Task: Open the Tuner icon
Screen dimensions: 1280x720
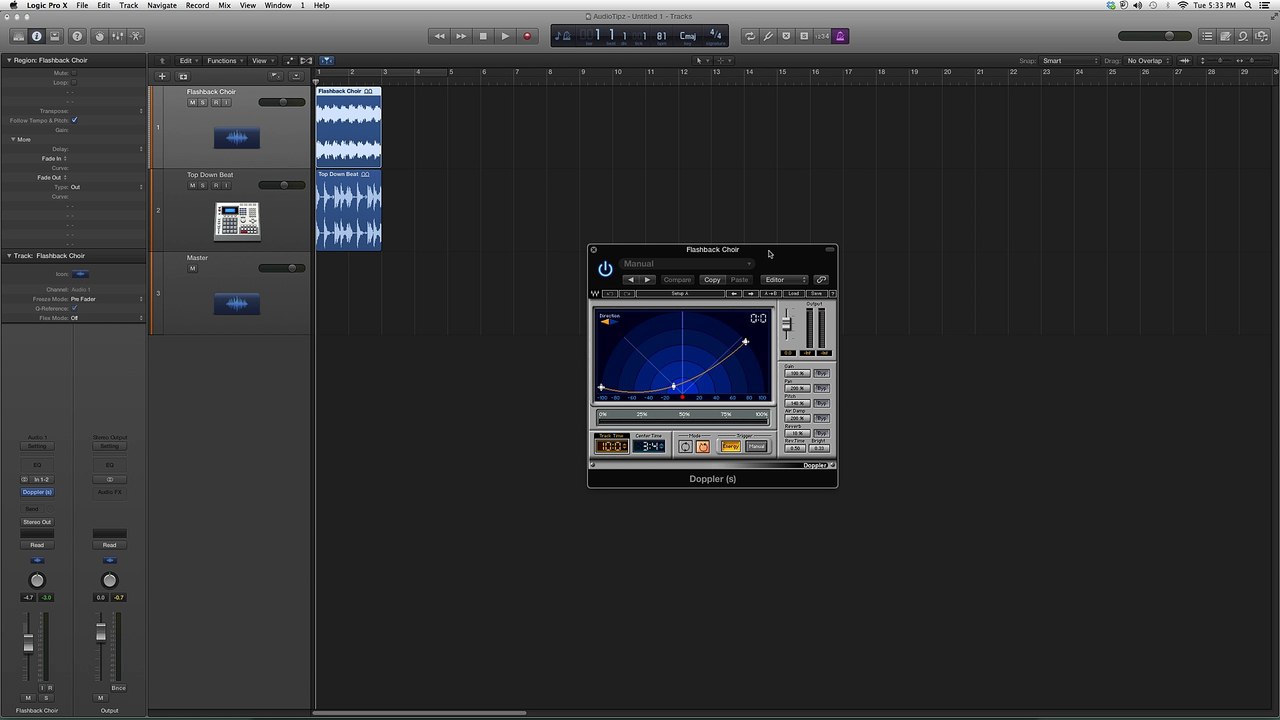Action: 768,36
